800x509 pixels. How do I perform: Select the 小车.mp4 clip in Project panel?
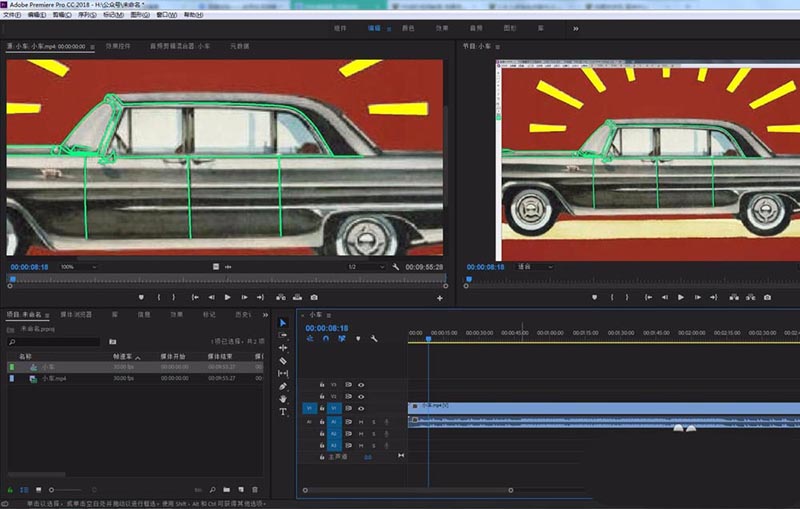[54, 379]
